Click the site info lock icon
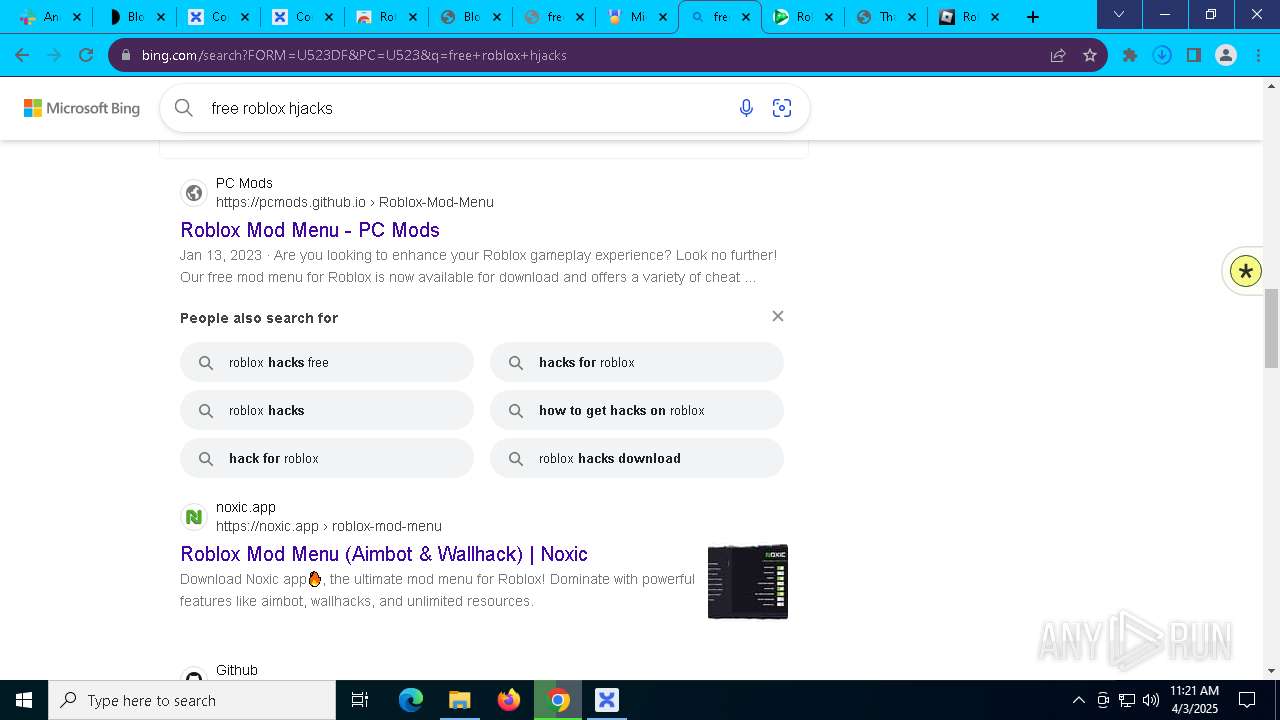This screenshot has width=1280, height=720. point(126,55)
